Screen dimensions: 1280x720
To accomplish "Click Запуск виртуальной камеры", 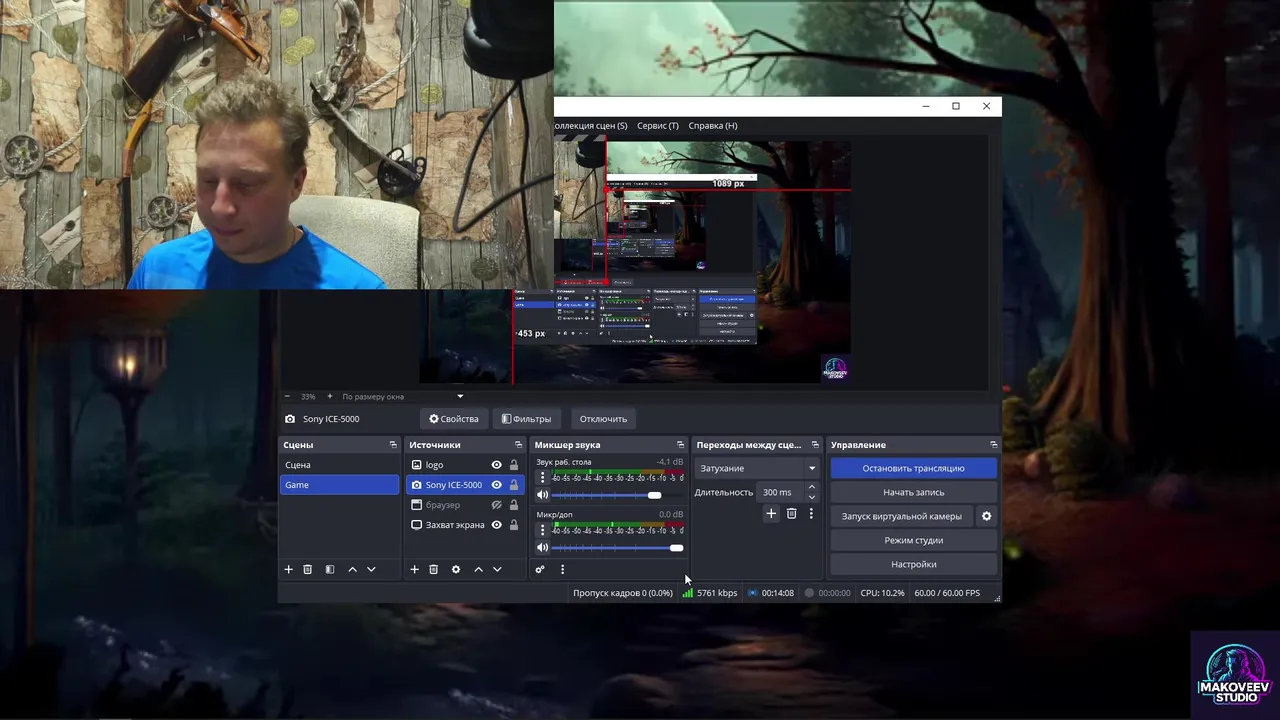I will point(901,516).
